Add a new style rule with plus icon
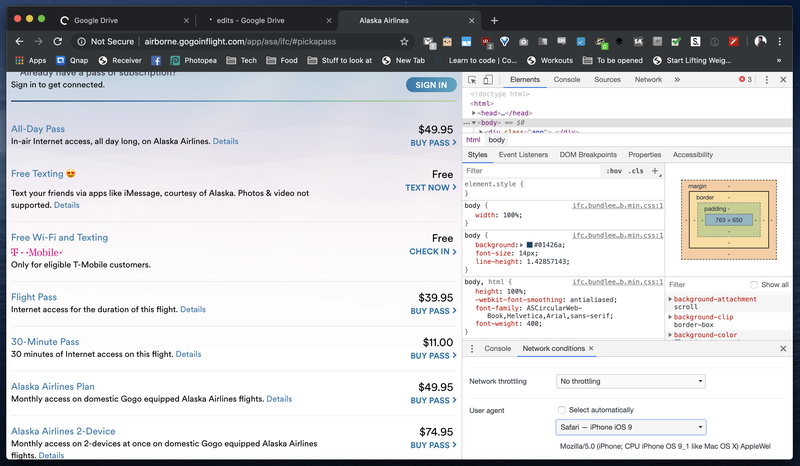This screenshot has height=466, width=800. (655, 170)
